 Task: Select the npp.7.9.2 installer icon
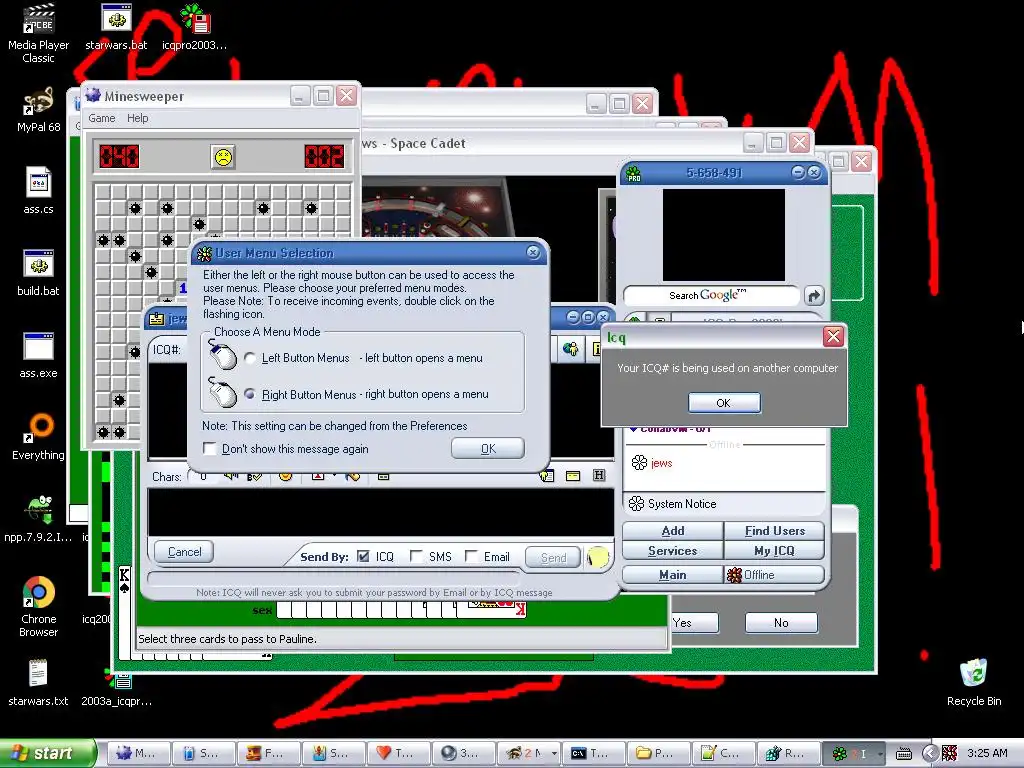coord(39,520)
